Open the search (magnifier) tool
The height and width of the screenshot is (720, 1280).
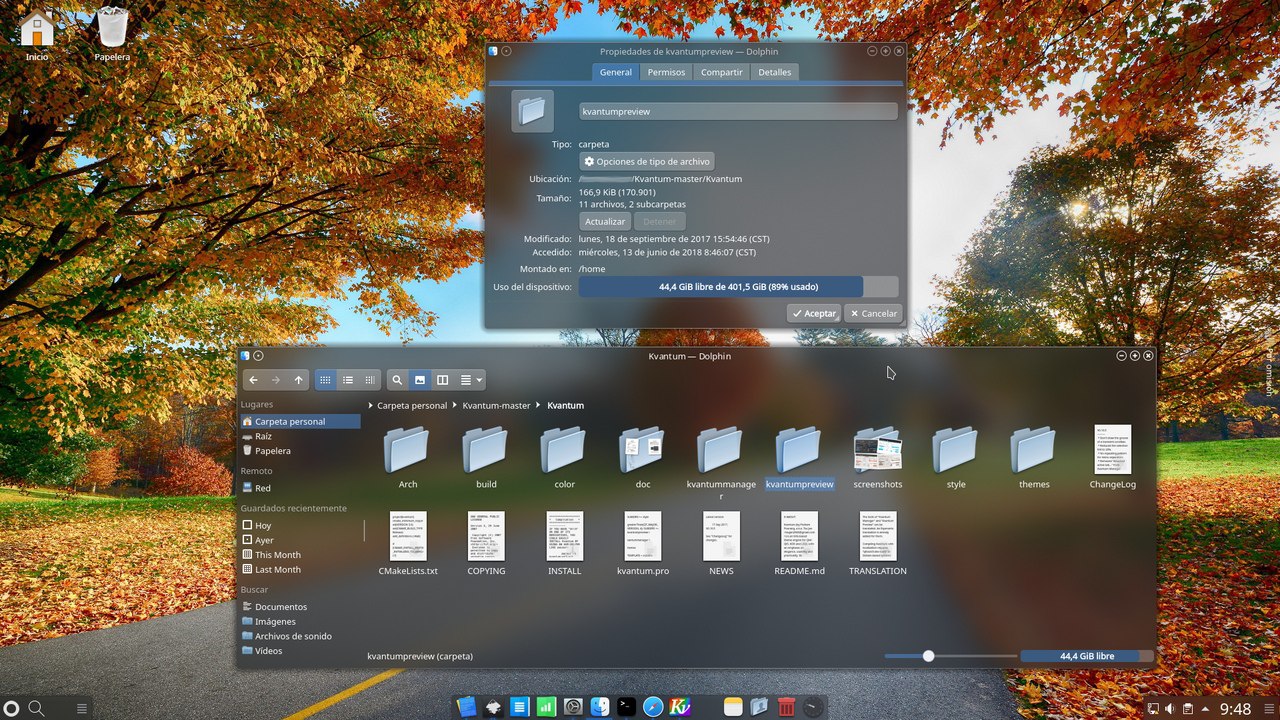[x=397, y=380]
